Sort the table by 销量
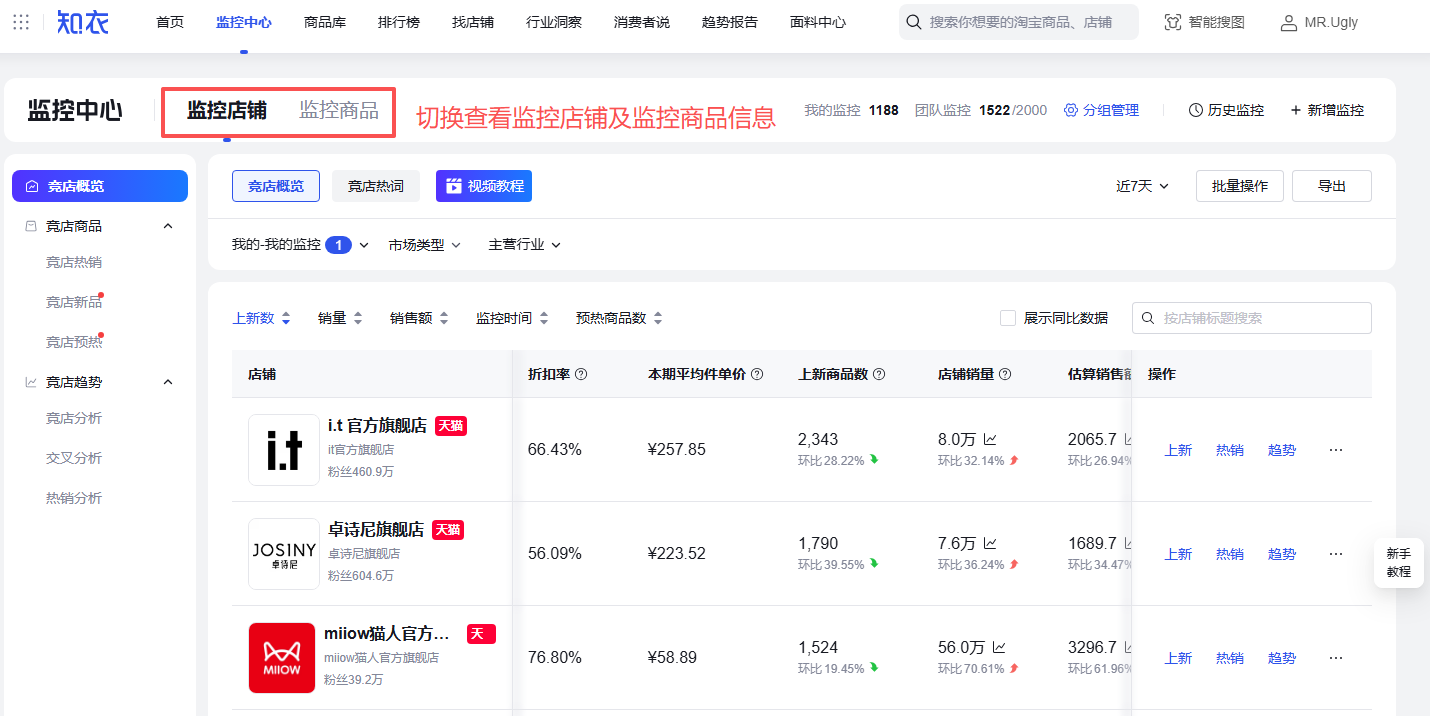 [x=341, y=318]
